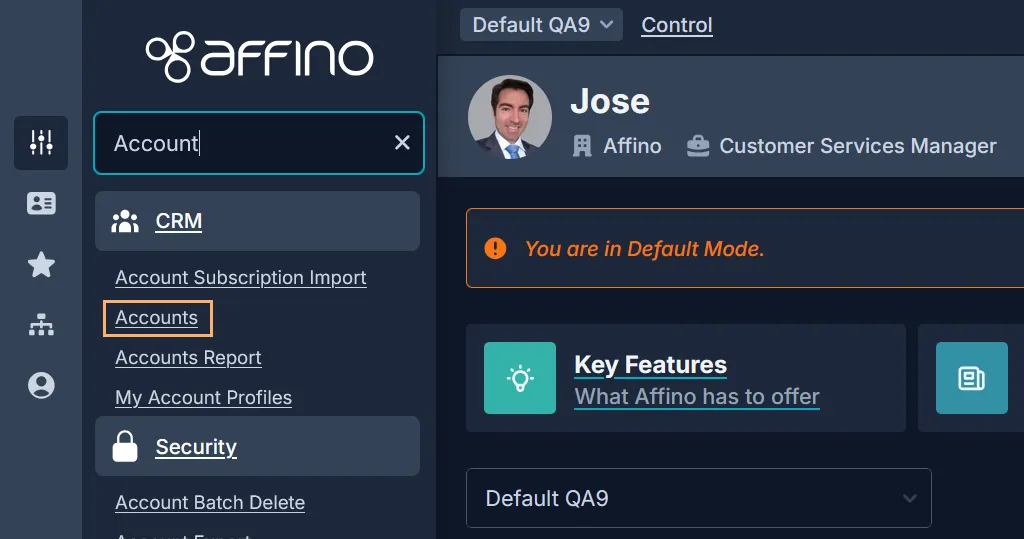This screenshot has height=539, width=1024.
Task: Open the Default QA9 dropdown at top
Action: coord(541,25)
